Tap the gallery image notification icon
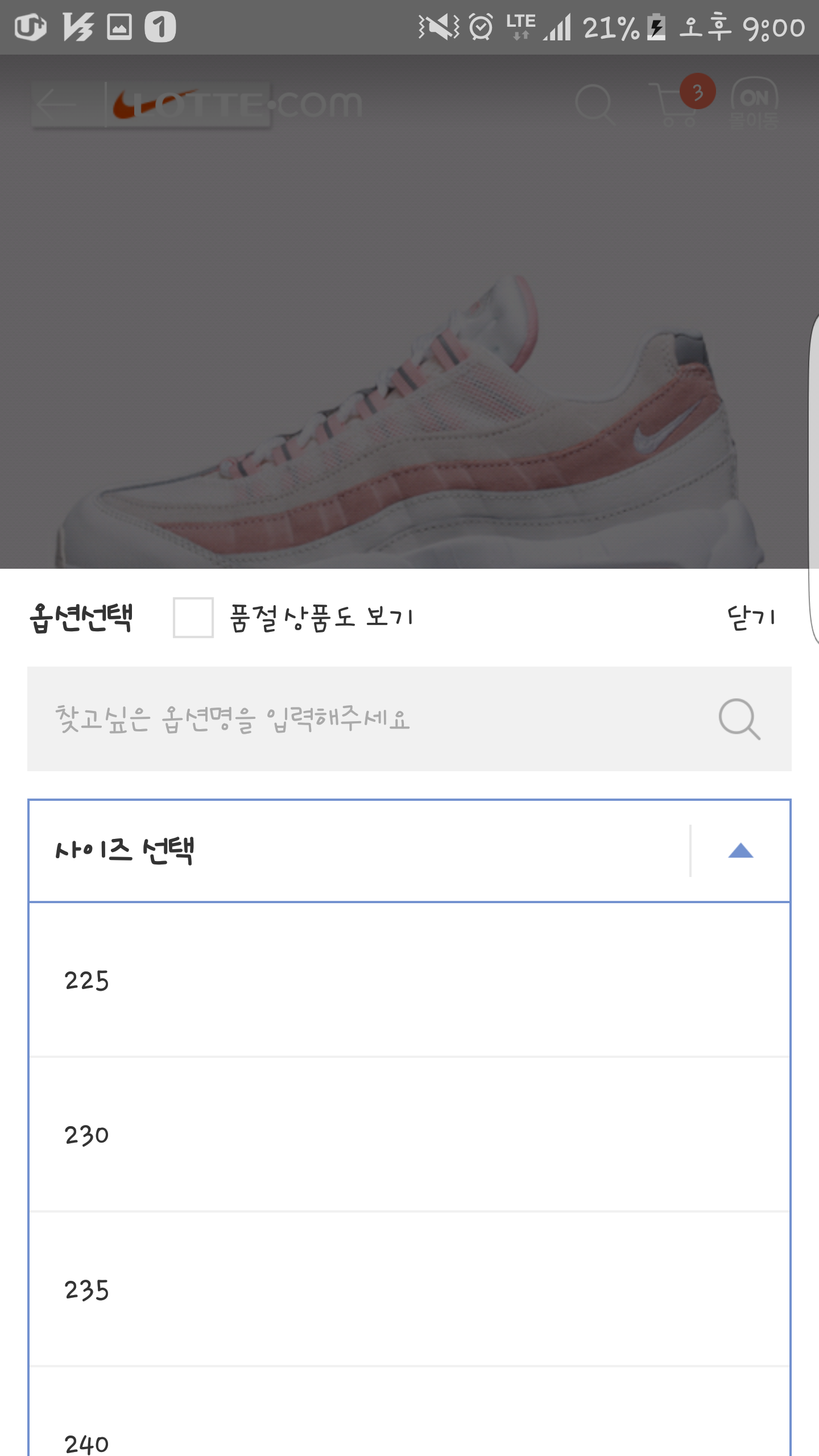The width and height of the screenshot is (819, 1456). pyautogui.click(x=119, y=27)
